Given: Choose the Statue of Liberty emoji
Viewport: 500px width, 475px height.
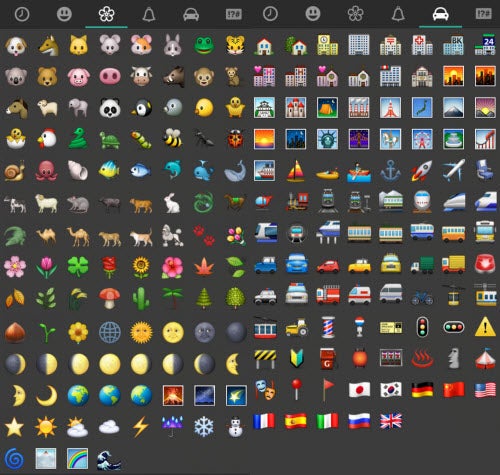Looking at the screenshot, I should point(327,139).
